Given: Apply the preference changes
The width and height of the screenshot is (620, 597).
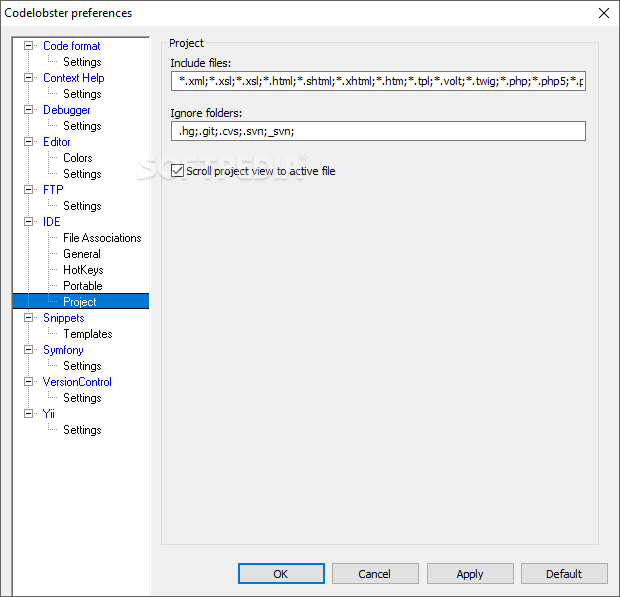Looking at the screenshot, I should click(470, 574).
